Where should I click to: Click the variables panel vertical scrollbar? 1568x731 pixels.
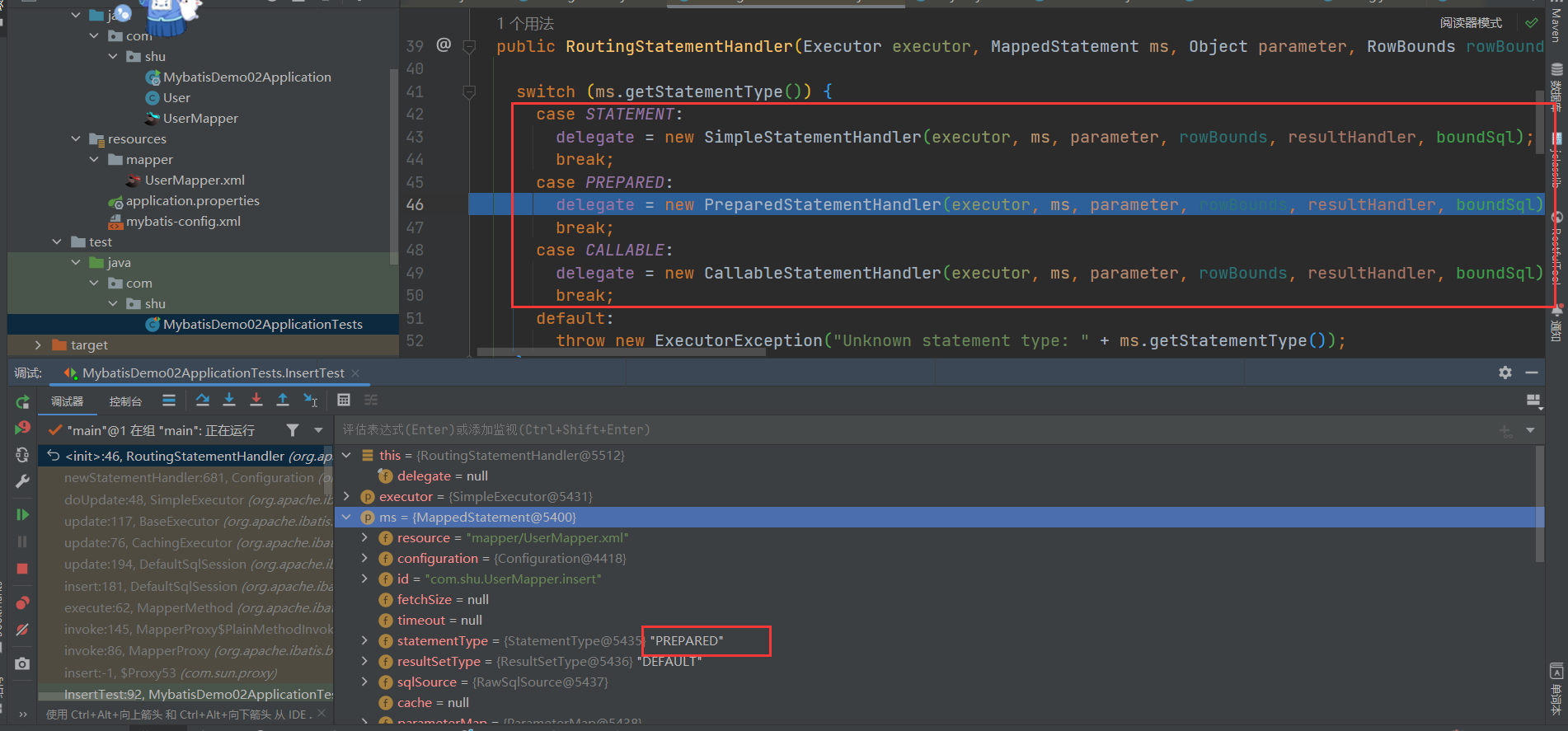1539,504
